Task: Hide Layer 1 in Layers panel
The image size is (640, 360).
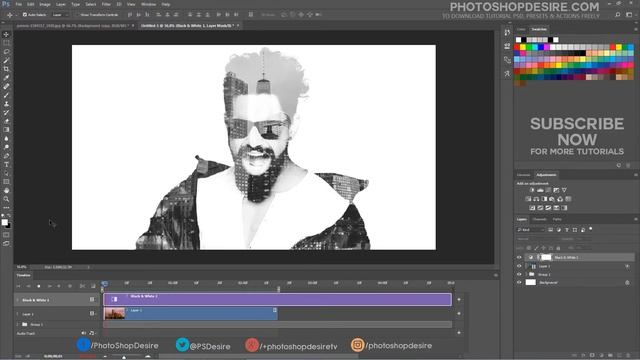Action: coord(519,266)
